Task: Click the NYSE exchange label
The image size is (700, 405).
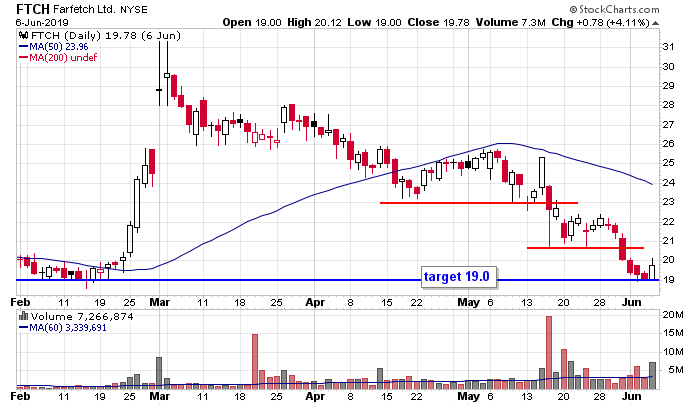Action: (x=133, y=9)
